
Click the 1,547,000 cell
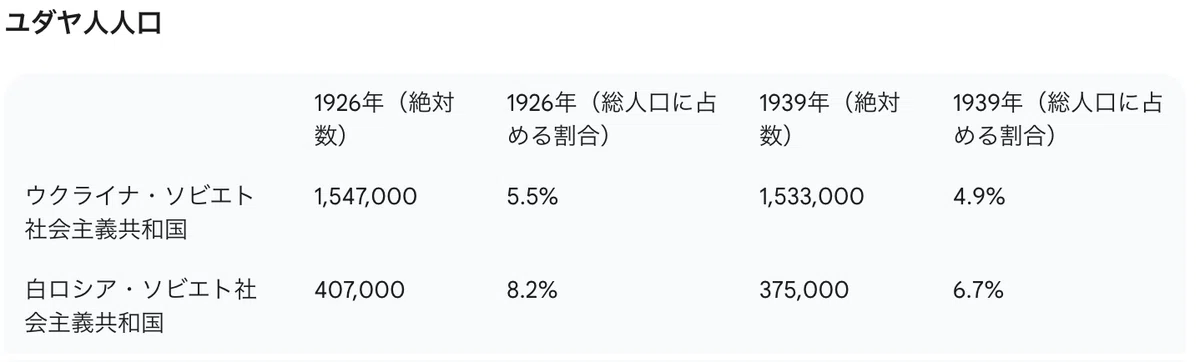click(x=365, y=197)
